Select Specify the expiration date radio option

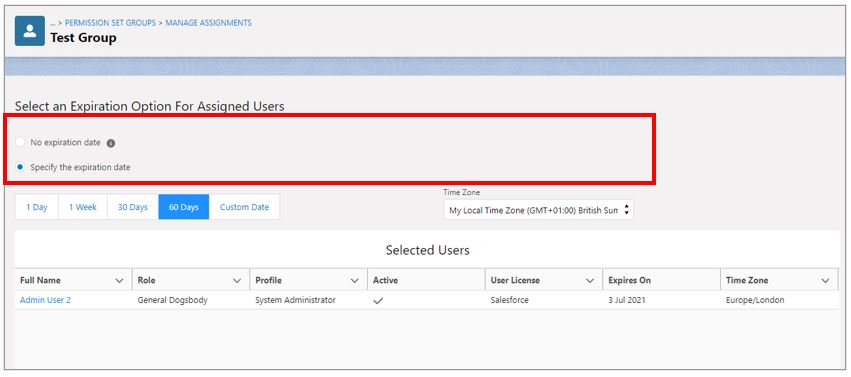tap(20, 168)
